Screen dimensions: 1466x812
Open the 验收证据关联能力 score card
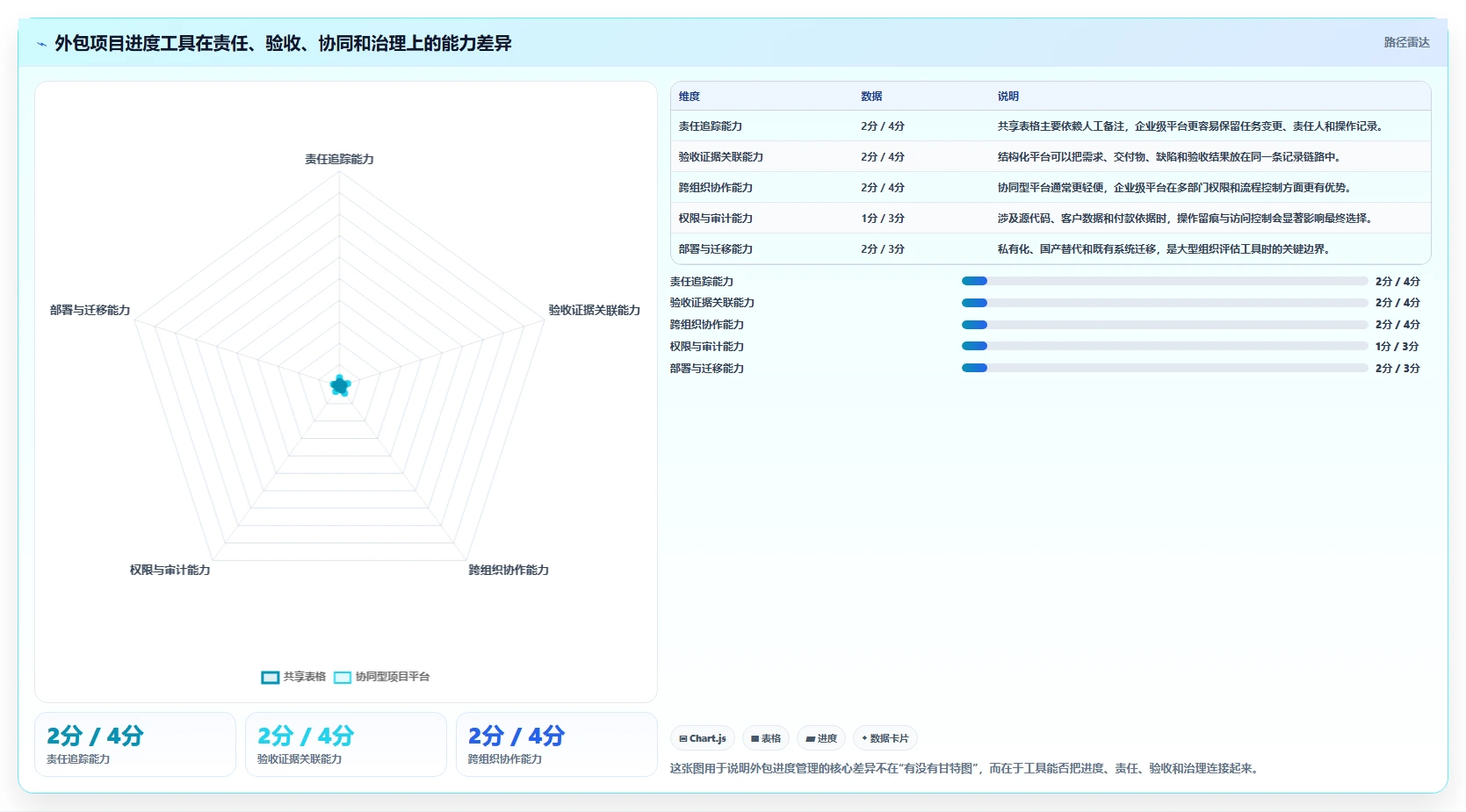[x=346, y=744]
